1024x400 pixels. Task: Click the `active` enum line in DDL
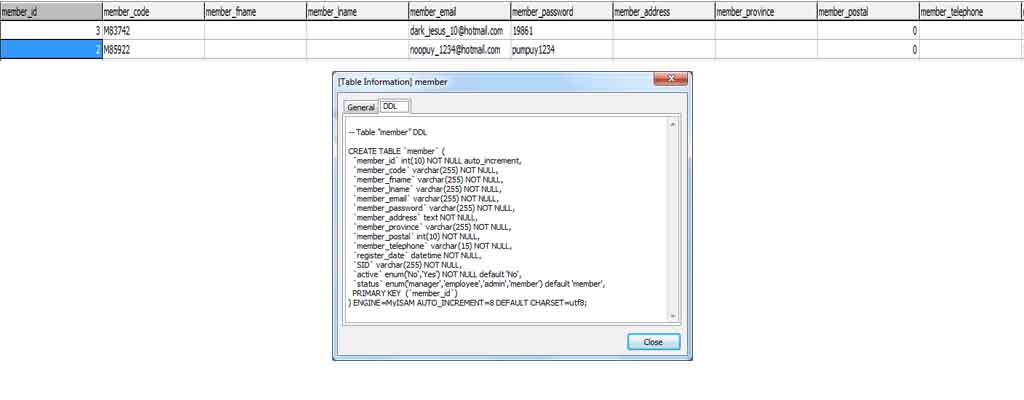click(440, 275)
